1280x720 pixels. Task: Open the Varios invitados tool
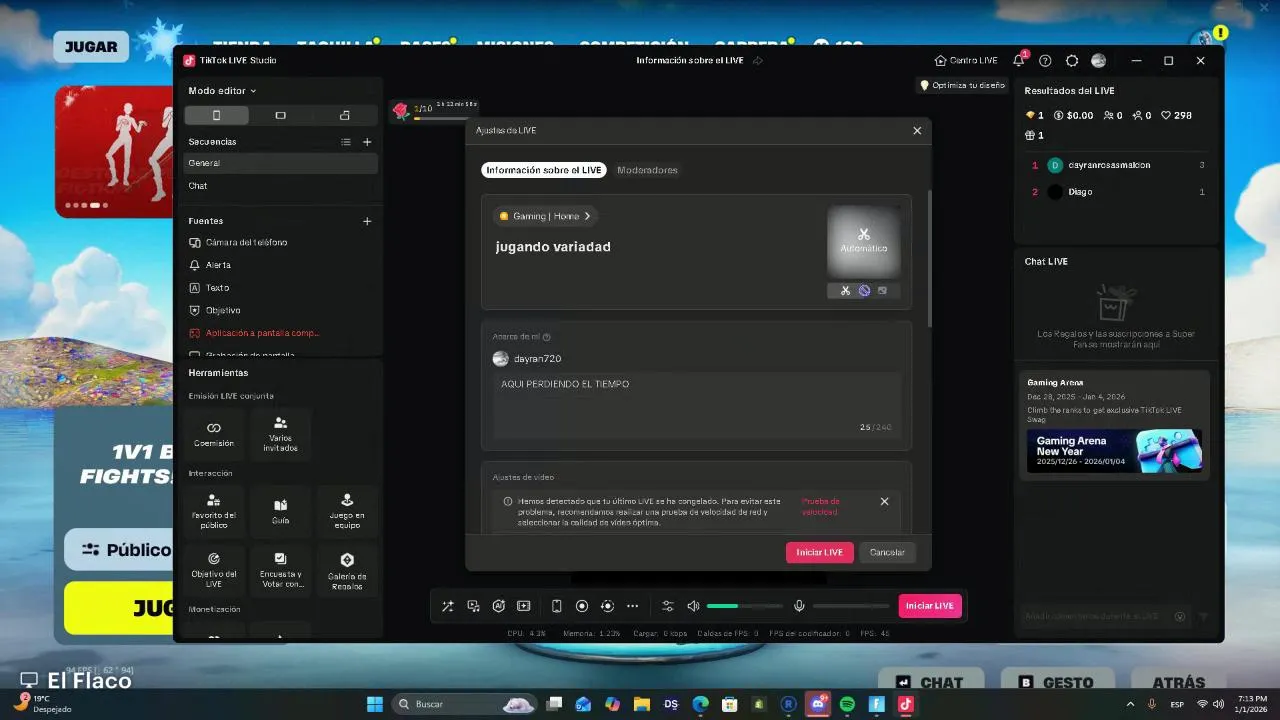click(280, 433)
